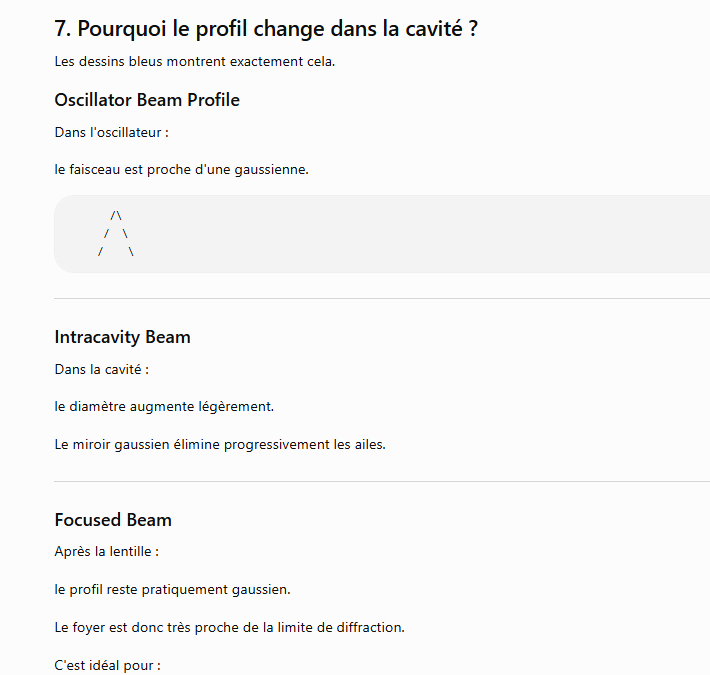This screenshot has height=675, width=710.
Task: Click the horizontal divider above 'Focused Beam'
Action: pyautogui.click(x=382, y=482)
